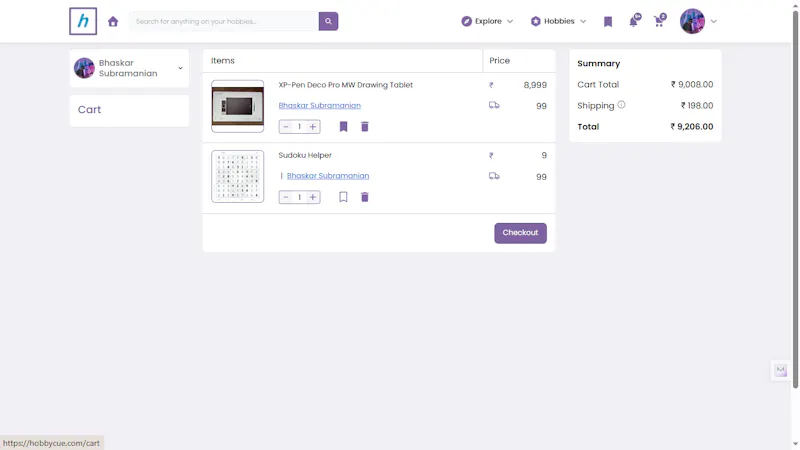Click the shipping truck icon for XP-Pen tablet

click(x=494, y=105)
